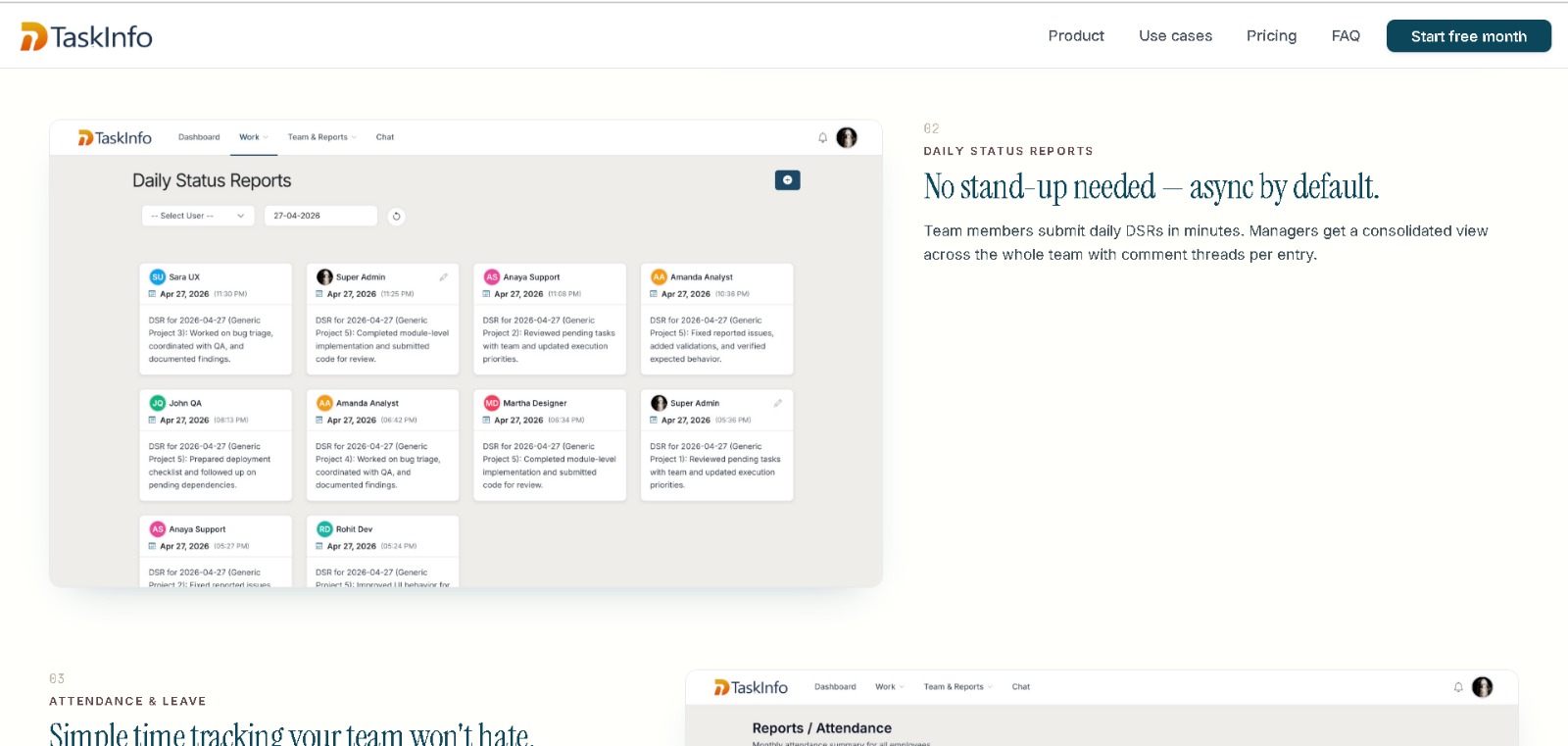
Task: Click the blue add report button
Action: [x=787, y=180]
